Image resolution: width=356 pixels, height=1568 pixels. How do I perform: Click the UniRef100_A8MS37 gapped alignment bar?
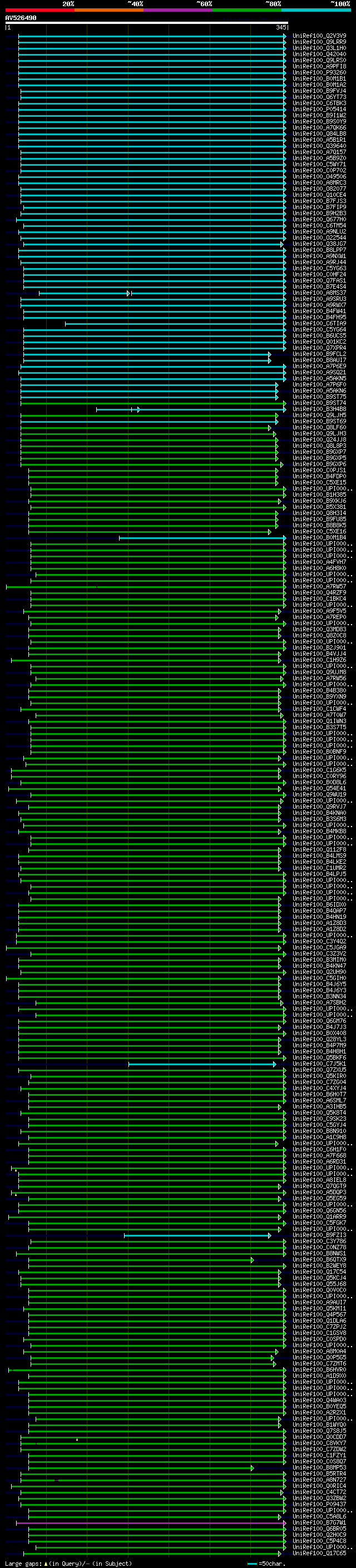tap(162, 293)
